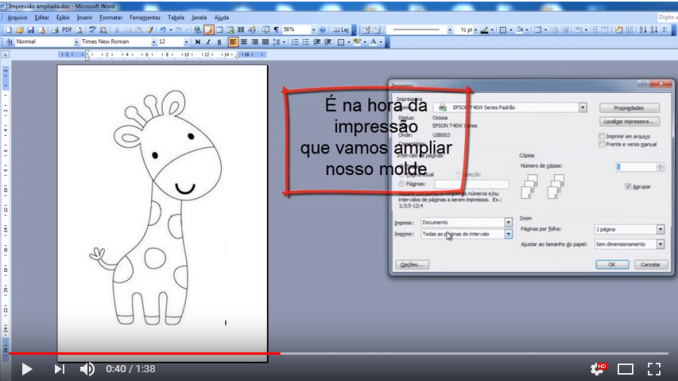The width and height of the screenshot is (678, 381).
Task: Toggle Bold (N) formatting
Action: (198, 42)
